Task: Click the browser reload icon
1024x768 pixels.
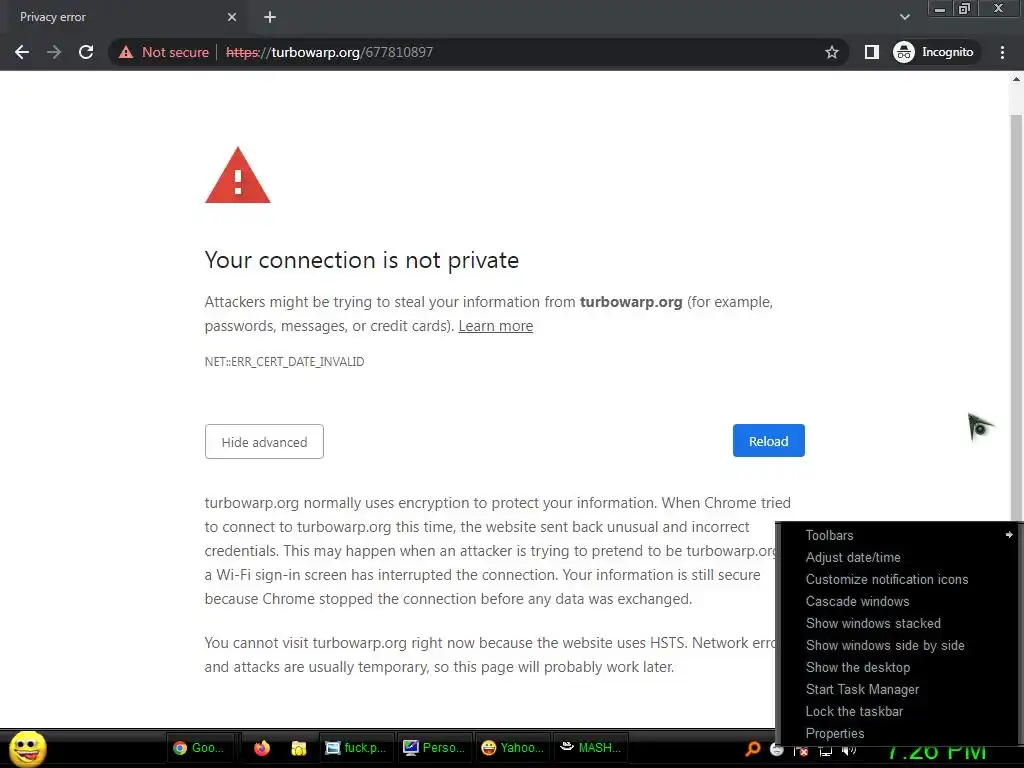Action: (86, 52)
